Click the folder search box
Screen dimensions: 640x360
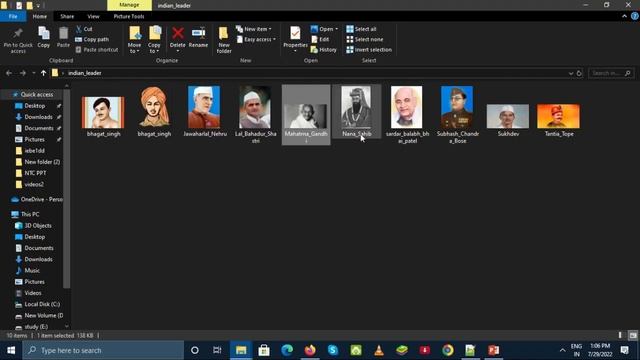pyautogui.click(x=611, y=73)
